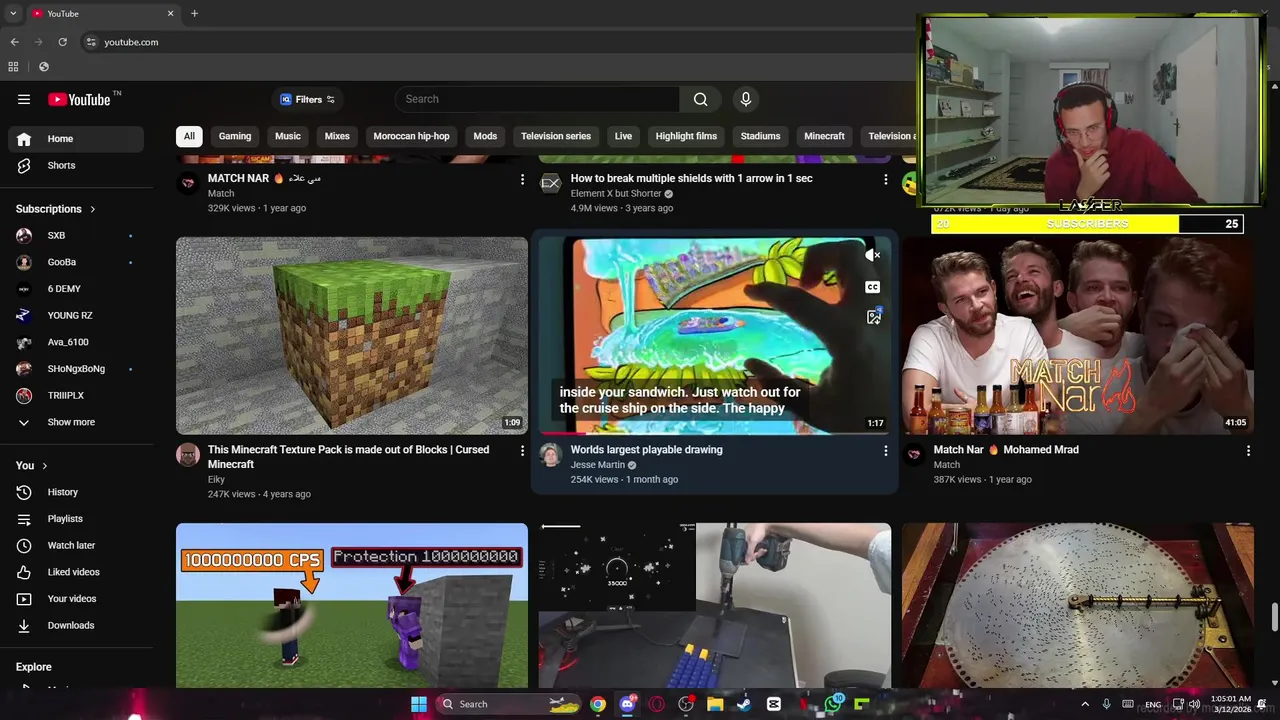The width and height of the screenshot is (1280, 720).
Task: Open History in the sidebar
Action: click(76, 492)
